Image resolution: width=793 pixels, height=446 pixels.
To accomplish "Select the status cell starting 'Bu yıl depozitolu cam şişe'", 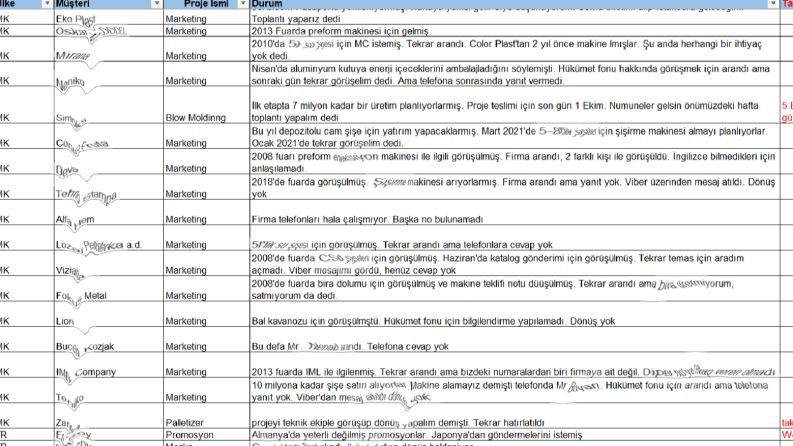I will tap(515, 137).
